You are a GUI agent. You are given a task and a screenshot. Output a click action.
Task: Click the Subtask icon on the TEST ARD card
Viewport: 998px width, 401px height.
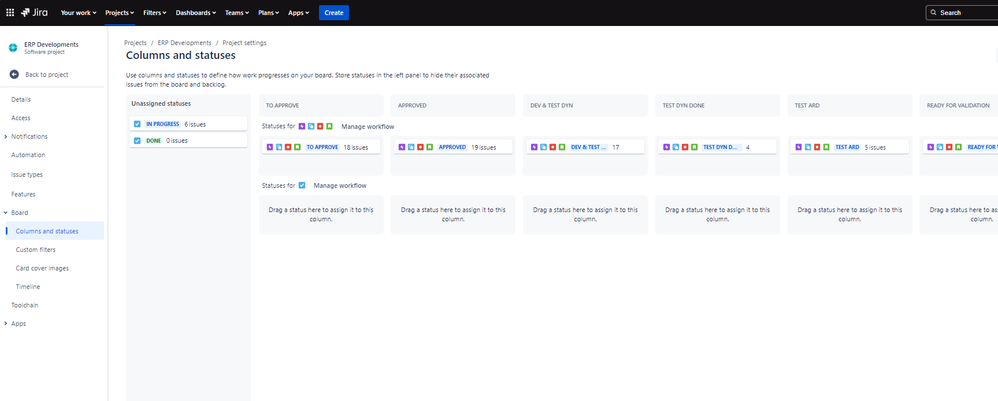pos(808,147)
